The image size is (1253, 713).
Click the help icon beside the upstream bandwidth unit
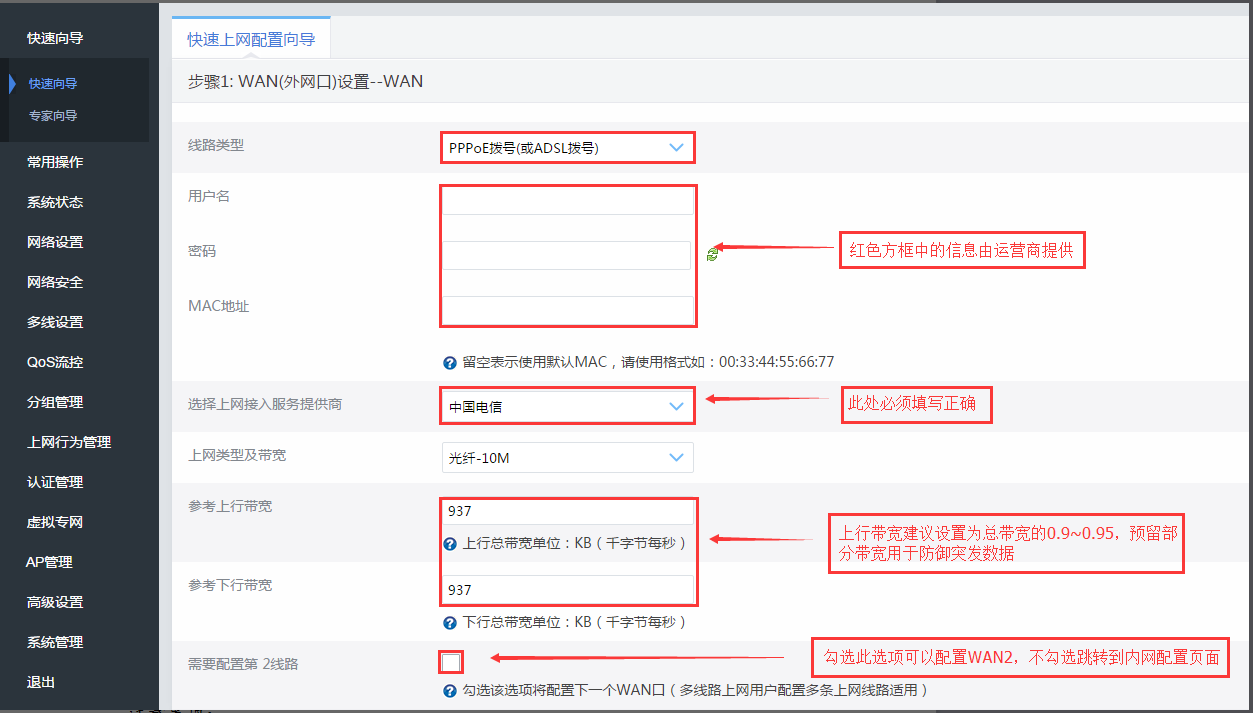(x=450, y=544)
